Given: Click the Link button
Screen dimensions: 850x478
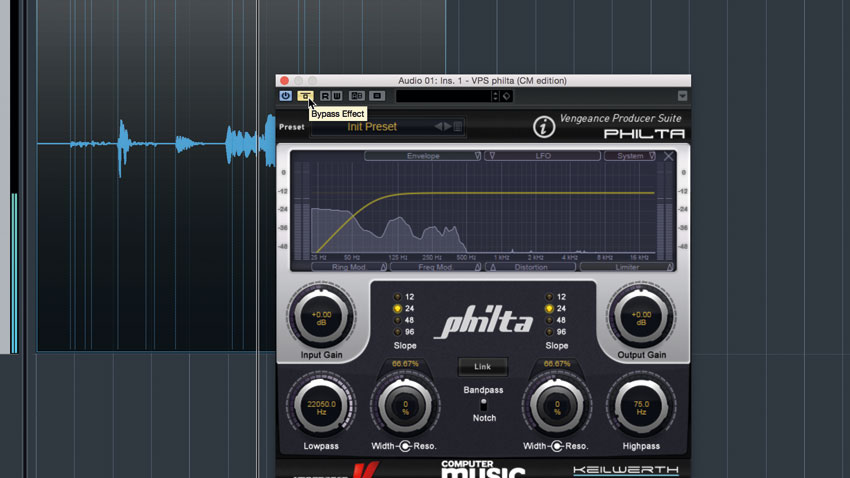Looking at the screenshot, I should pyautogui.click(x=482, y=367).
